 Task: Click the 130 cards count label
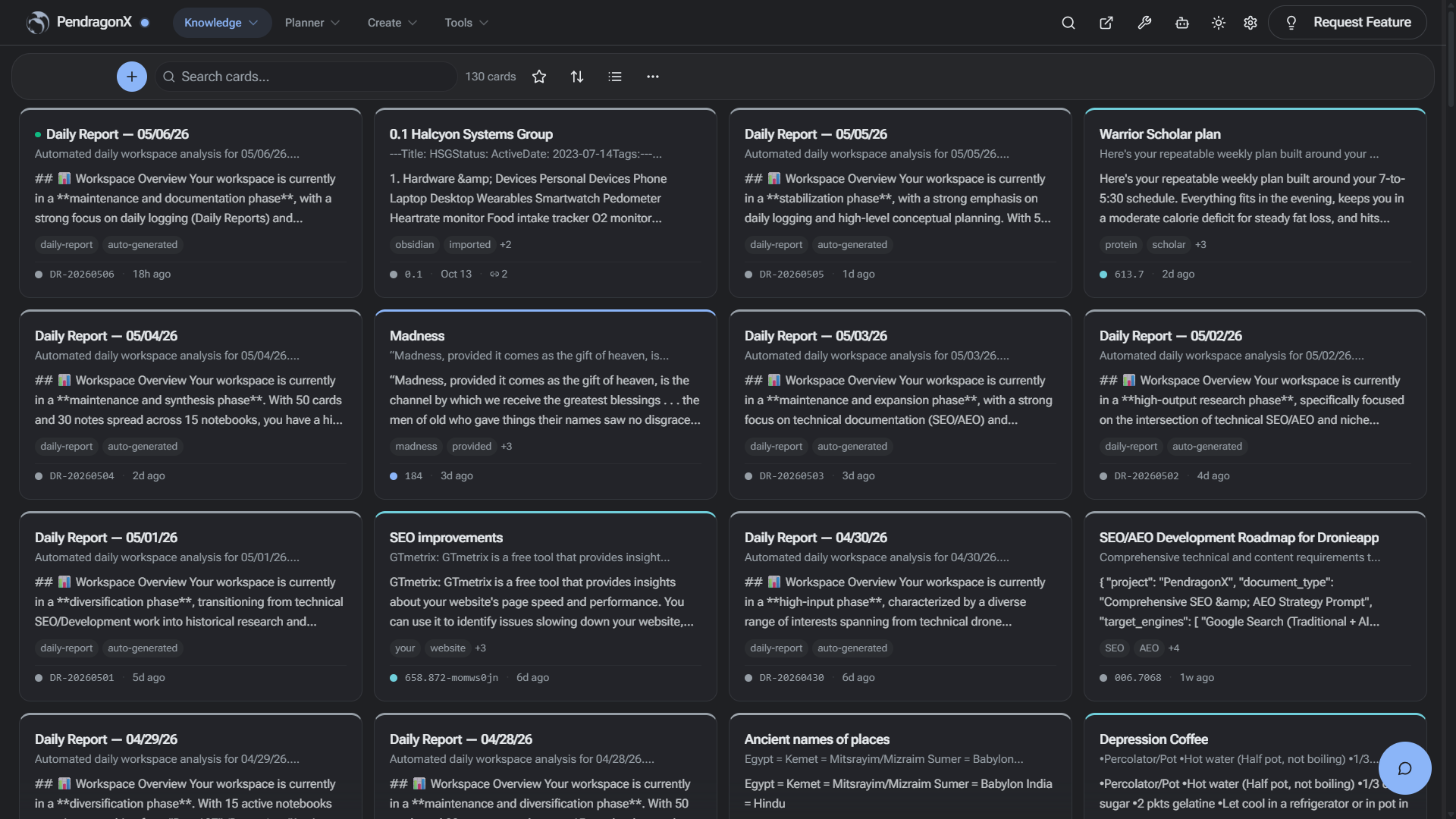pyautogui.click(x=491, y=77)
